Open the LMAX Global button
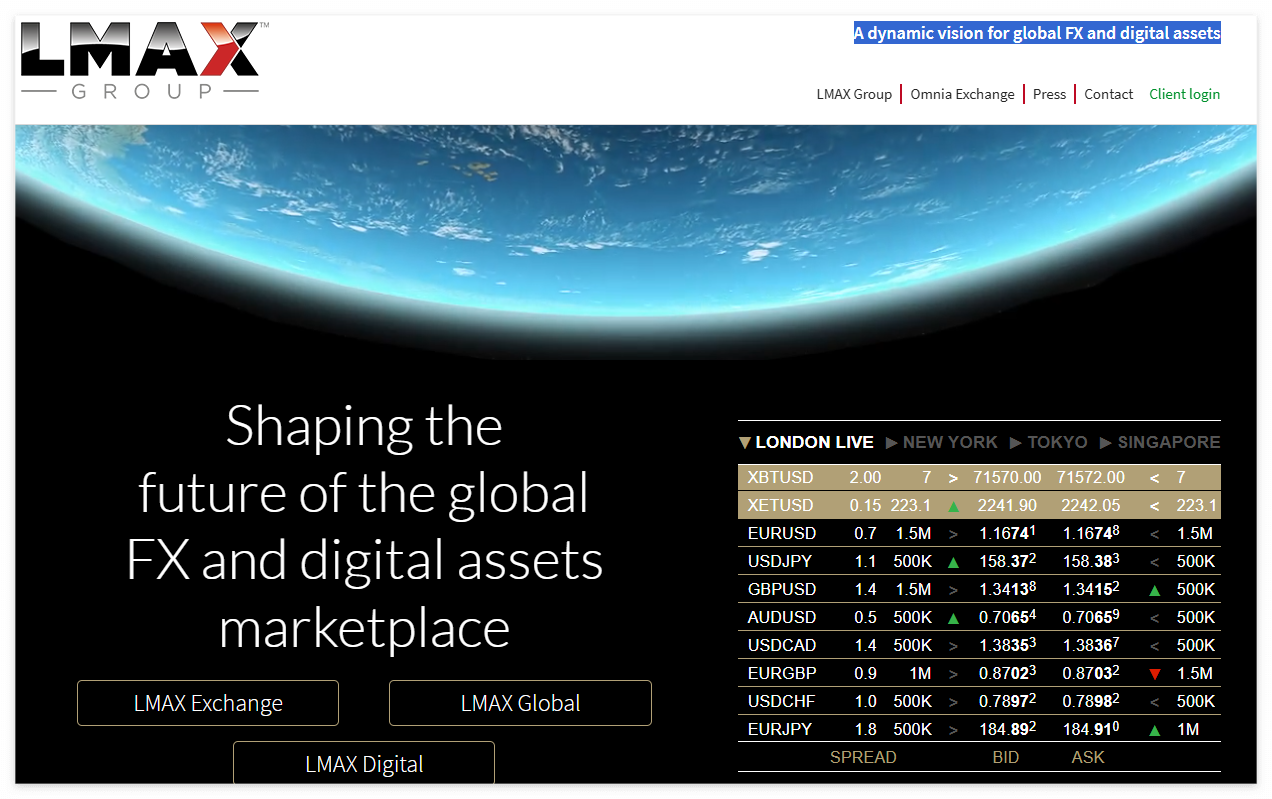The height and width of the screenshot is (799, 1272). pyautogui.click(x=520, y=703)
